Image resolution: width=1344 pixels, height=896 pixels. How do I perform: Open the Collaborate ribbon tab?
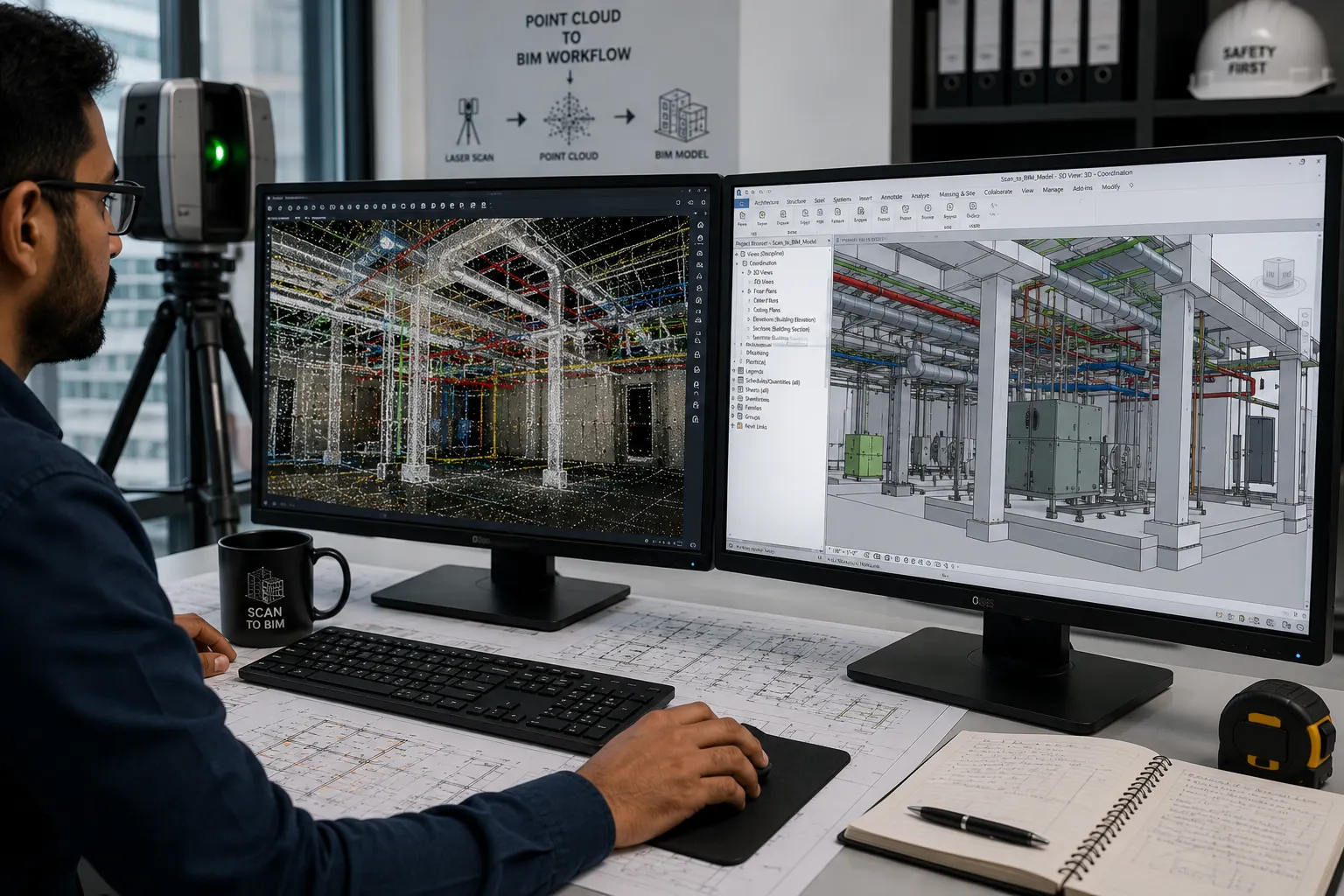coord(998,192)
